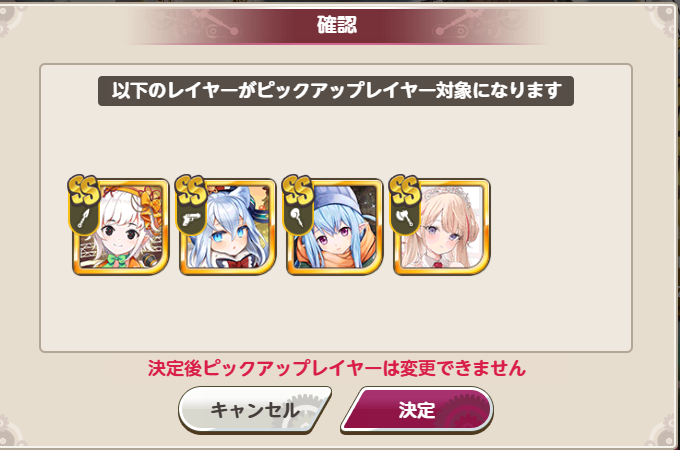Click the SS rarity badge on cat-eared character

click(190, 190)
